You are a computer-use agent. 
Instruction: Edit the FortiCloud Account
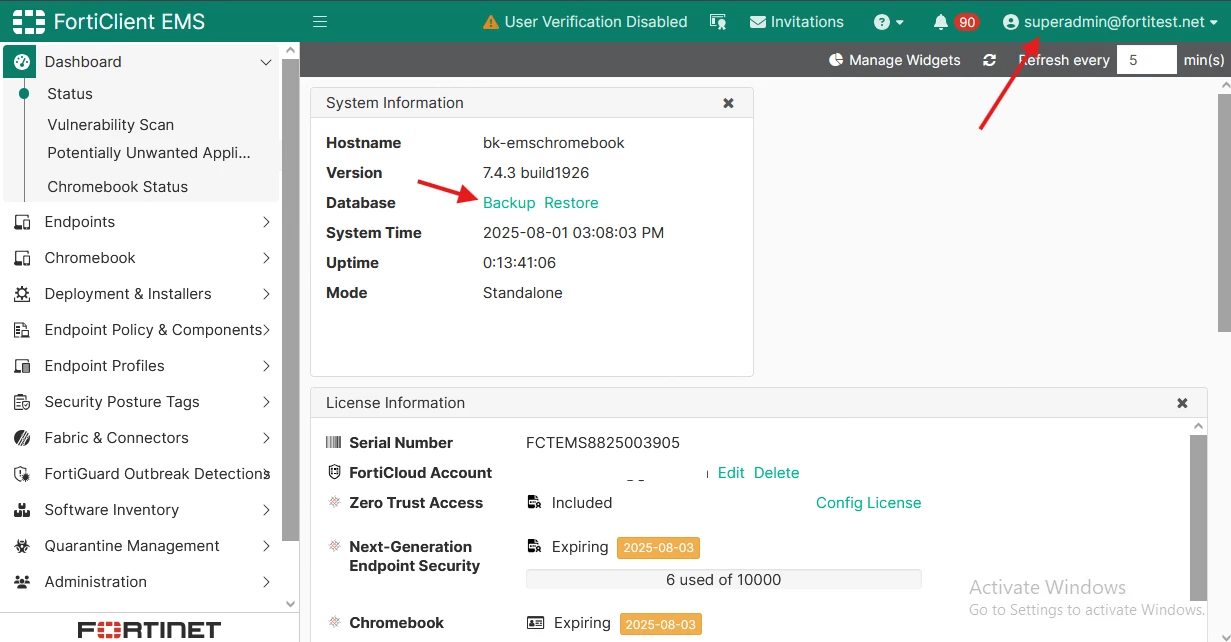(x=731, y=473)
